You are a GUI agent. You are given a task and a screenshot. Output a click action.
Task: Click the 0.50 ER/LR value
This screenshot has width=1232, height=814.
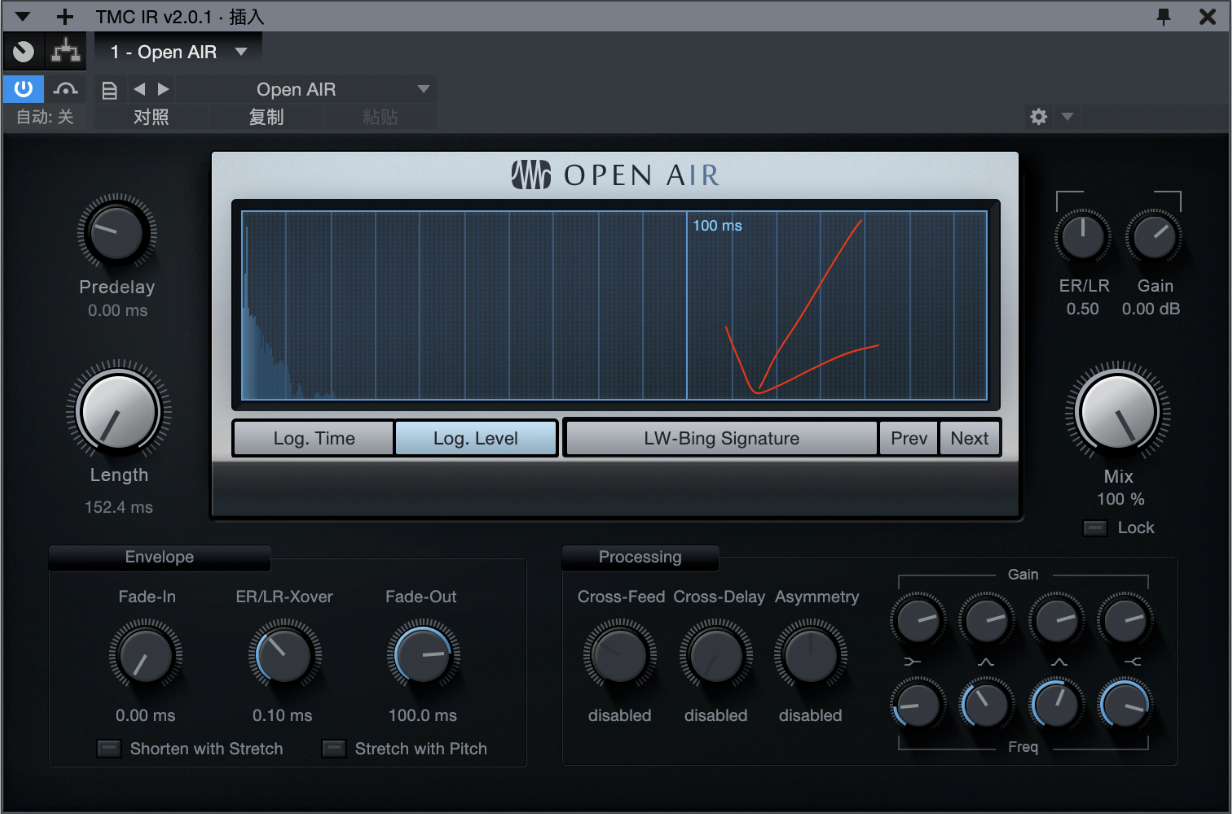(x=1082, y=309)
